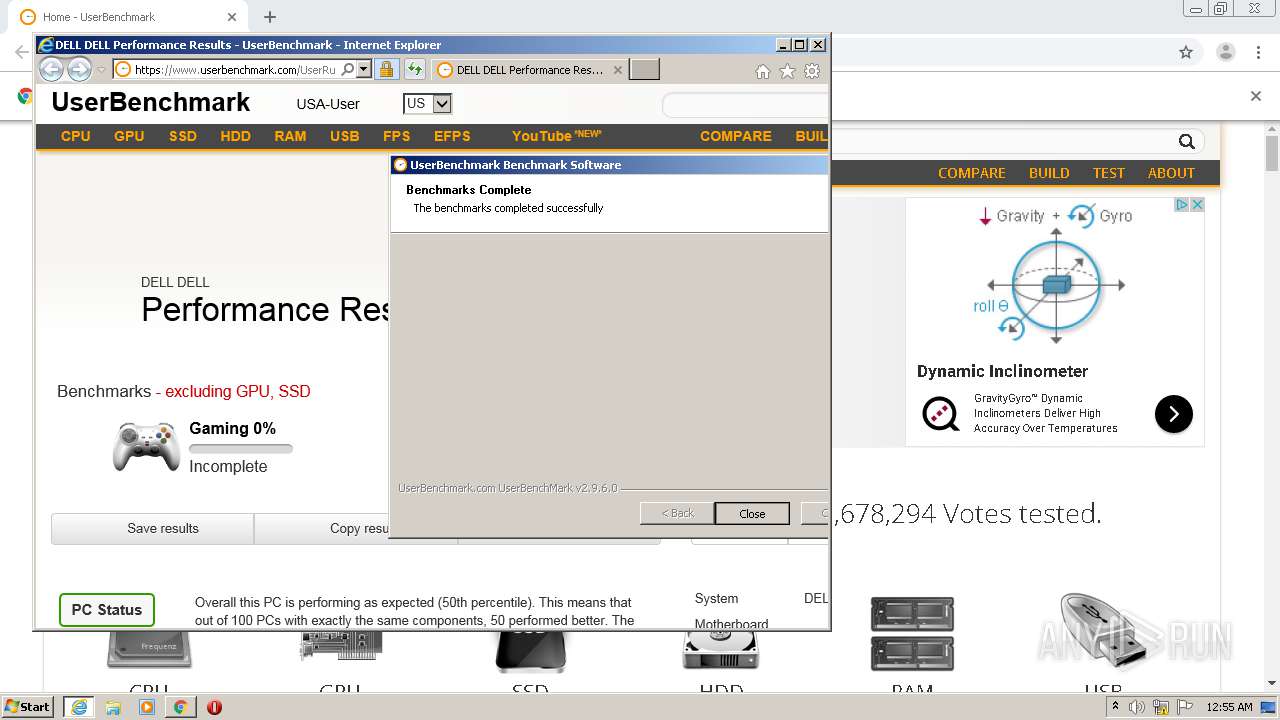
Task: Click the PC Status badge
Action: [x=106, y=610]
